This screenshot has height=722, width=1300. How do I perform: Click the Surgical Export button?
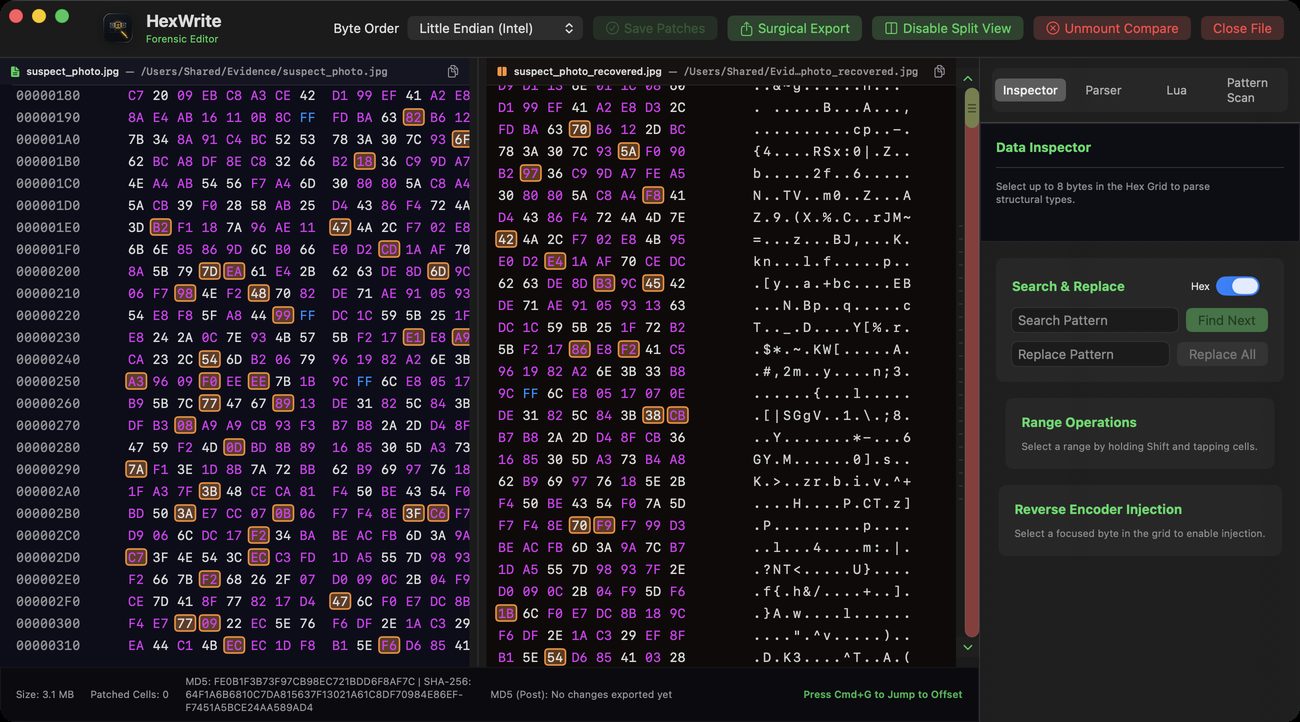point(794,28)
